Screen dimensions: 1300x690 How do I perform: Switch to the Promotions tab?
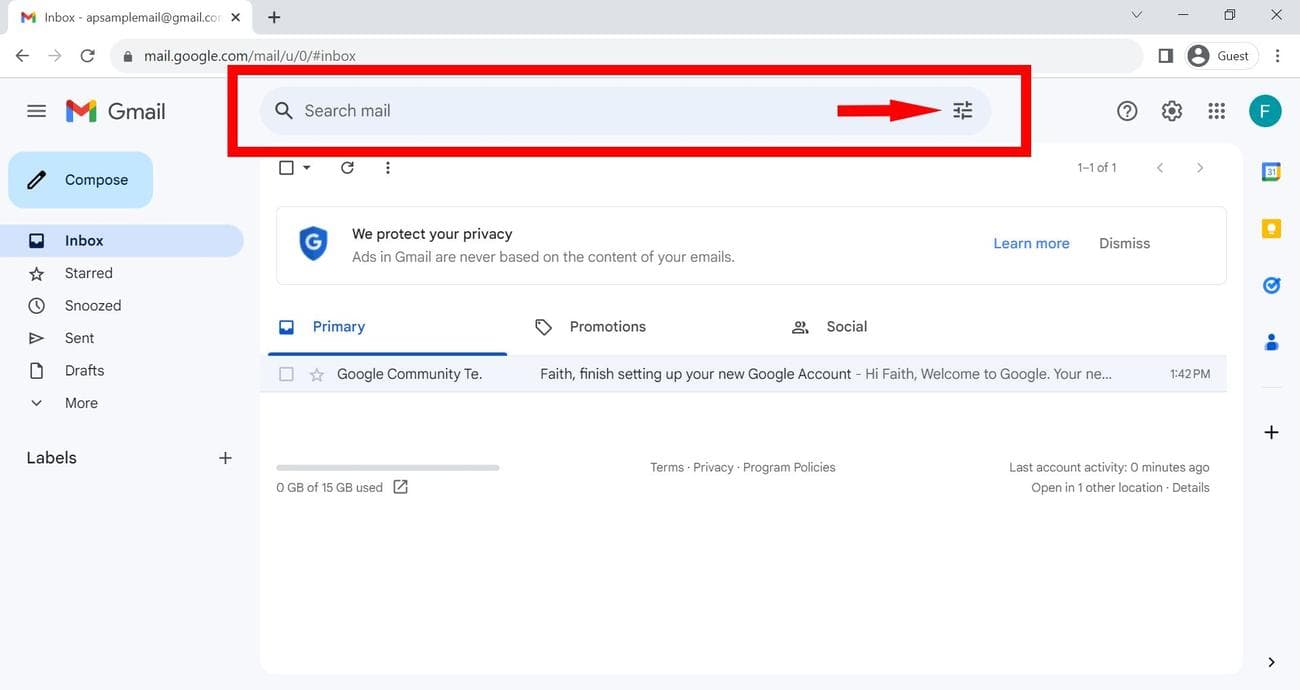607,326
